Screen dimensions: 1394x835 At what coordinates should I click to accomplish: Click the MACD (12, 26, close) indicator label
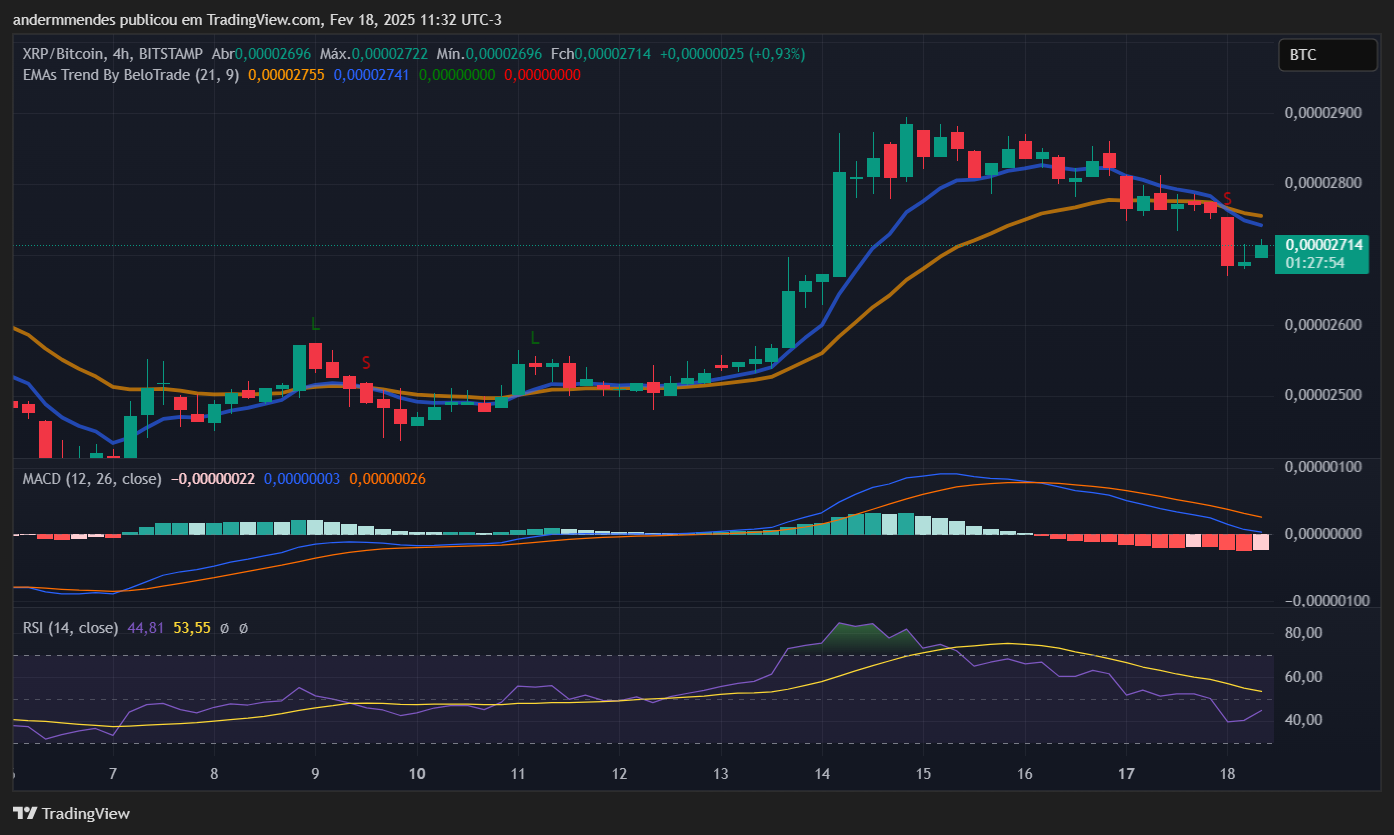[92, 479]
